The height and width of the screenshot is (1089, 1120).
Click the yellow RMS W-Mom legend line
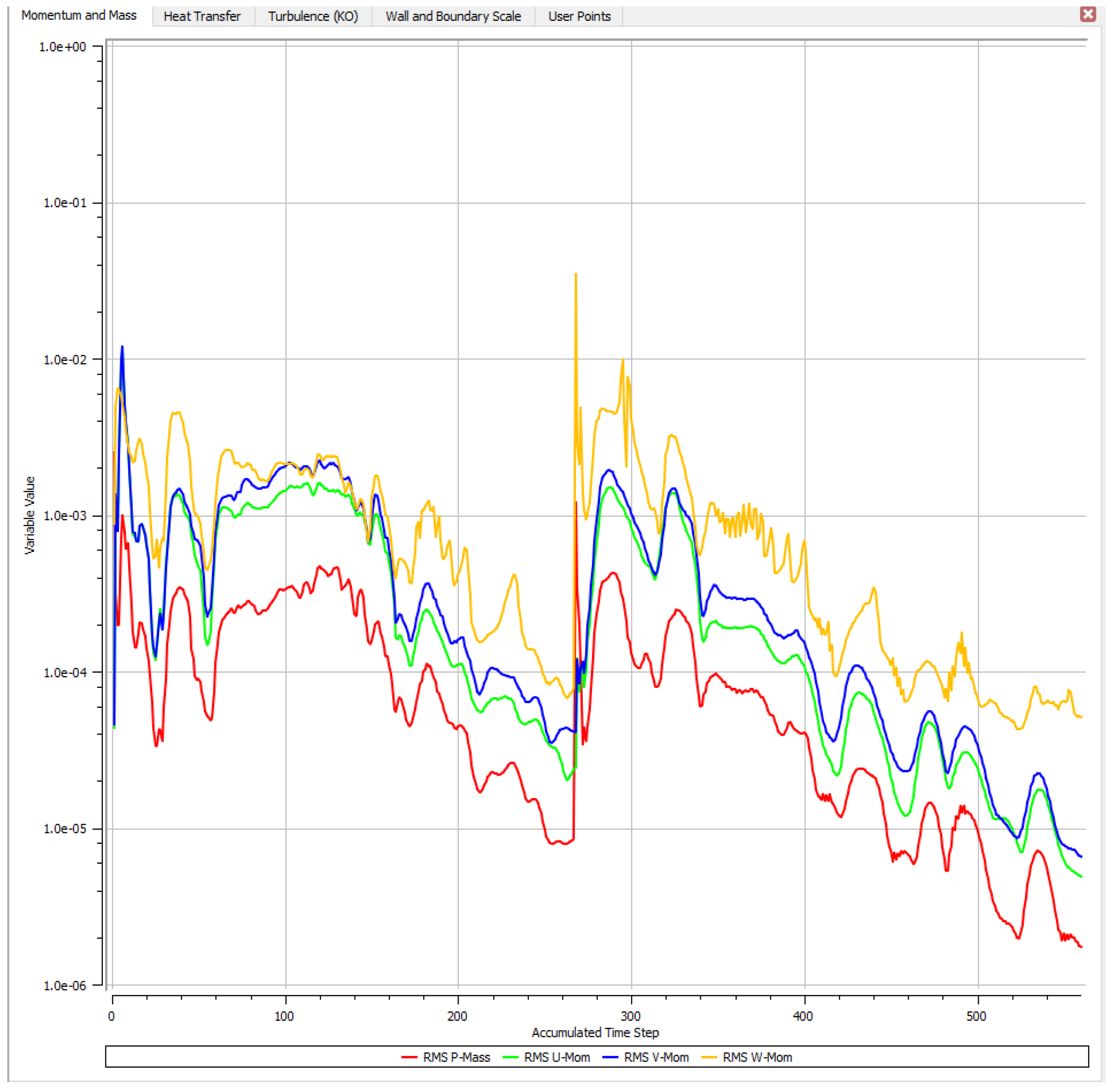pyautogui.click(x=709, y=1058)
